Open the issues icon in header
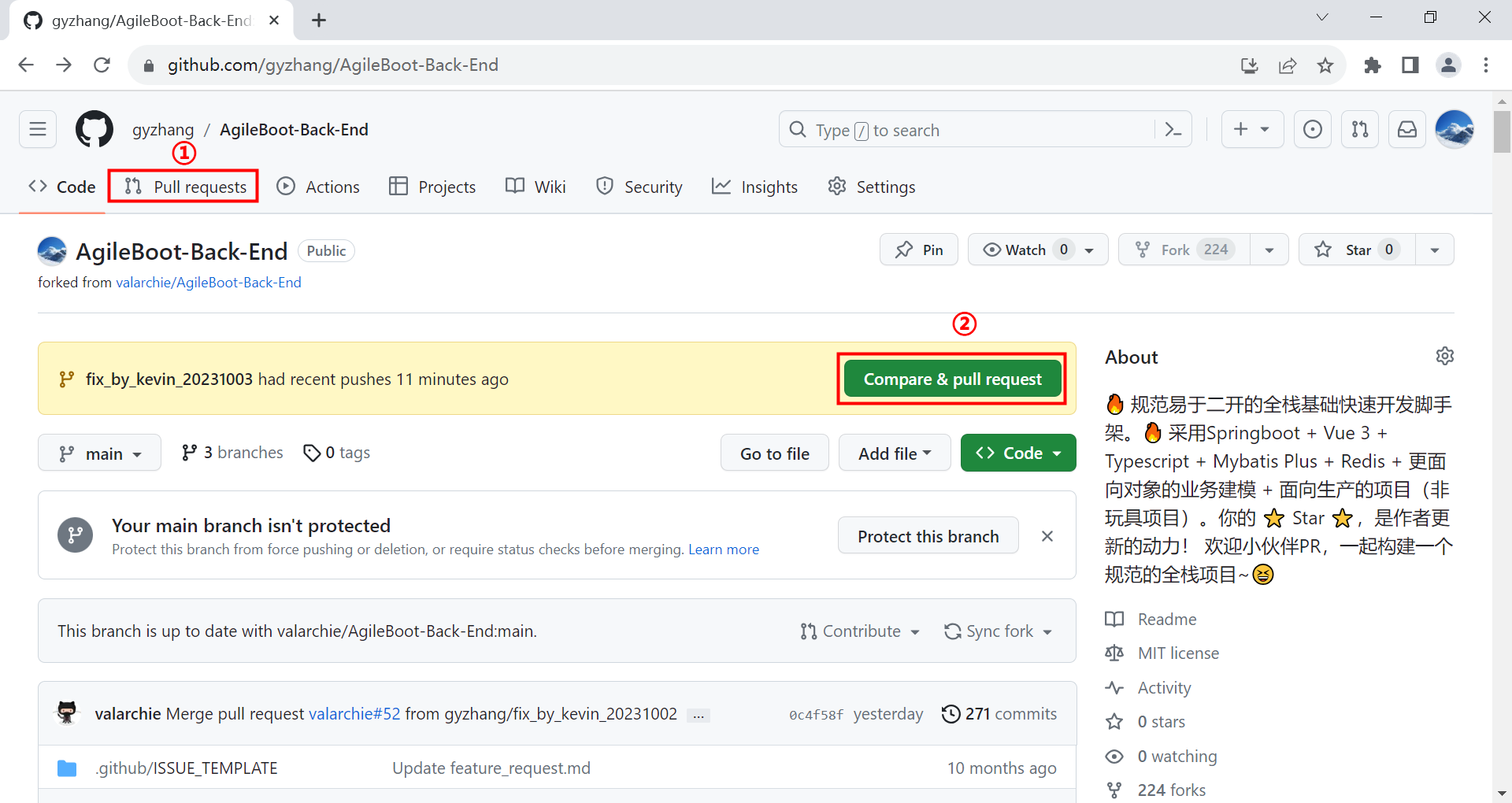Viewport: 1512px width, 803px height. (1313, 129)
